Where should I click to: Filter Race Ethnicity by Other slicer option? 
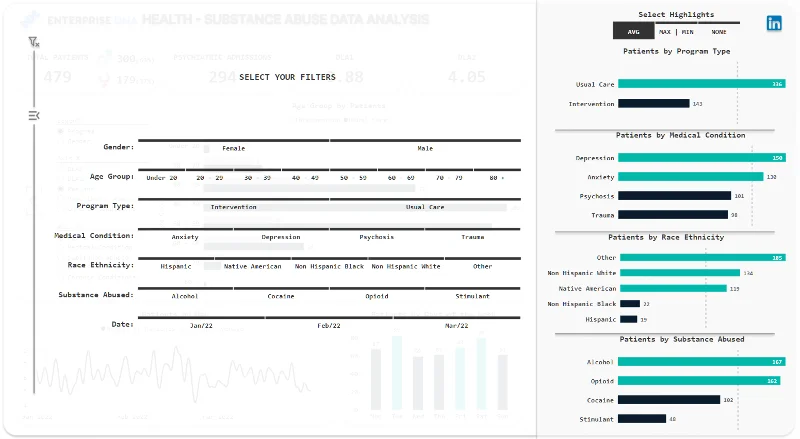pos(483,266)
